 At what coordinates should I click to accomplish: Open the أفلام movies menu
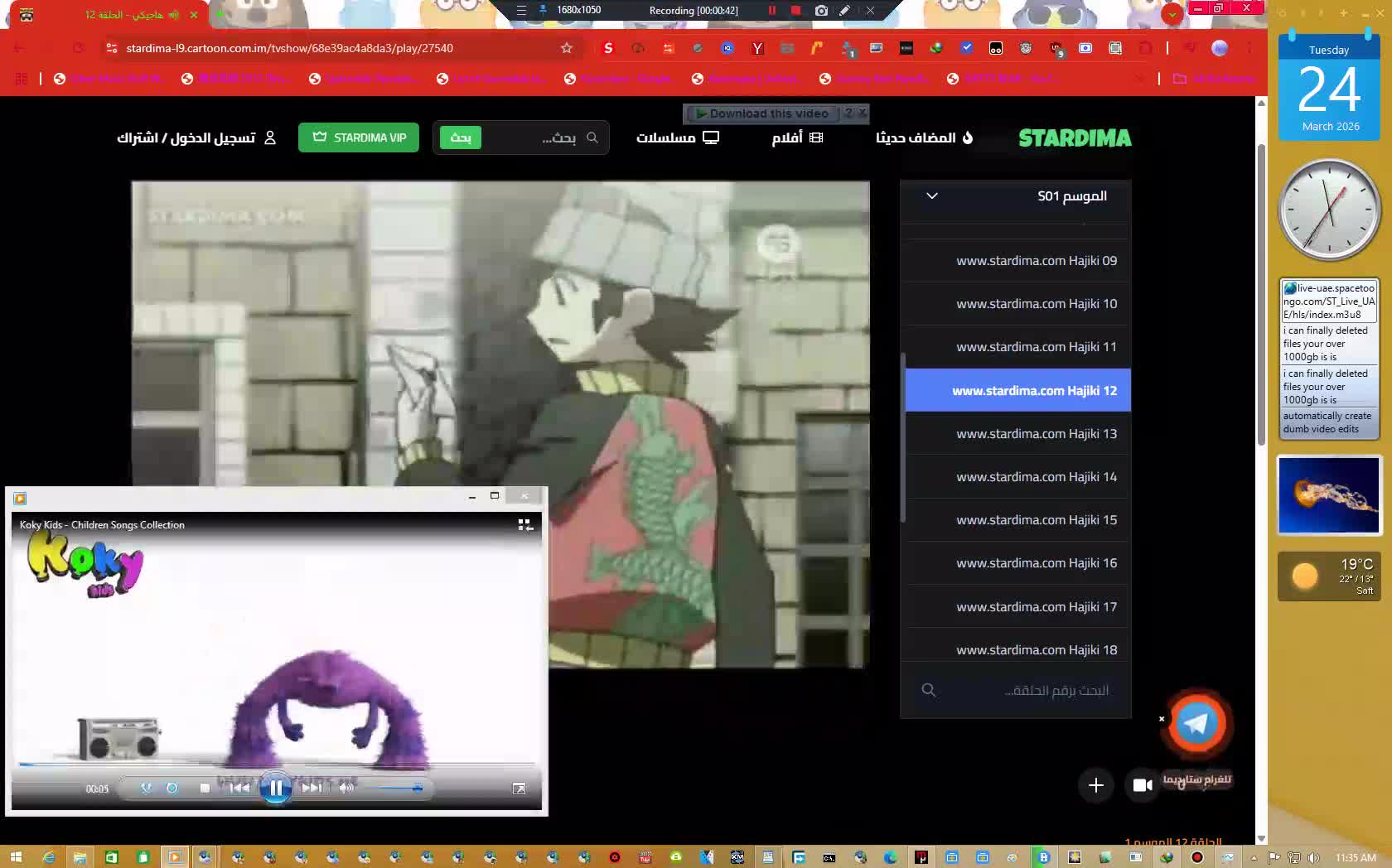click(797, 137)
